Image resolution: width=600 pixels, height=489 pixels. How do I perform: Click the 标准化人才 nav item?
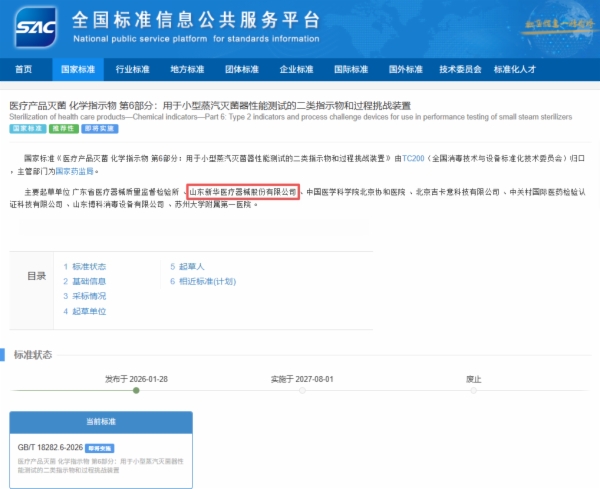pyautogui.click(x=516, y=70)
